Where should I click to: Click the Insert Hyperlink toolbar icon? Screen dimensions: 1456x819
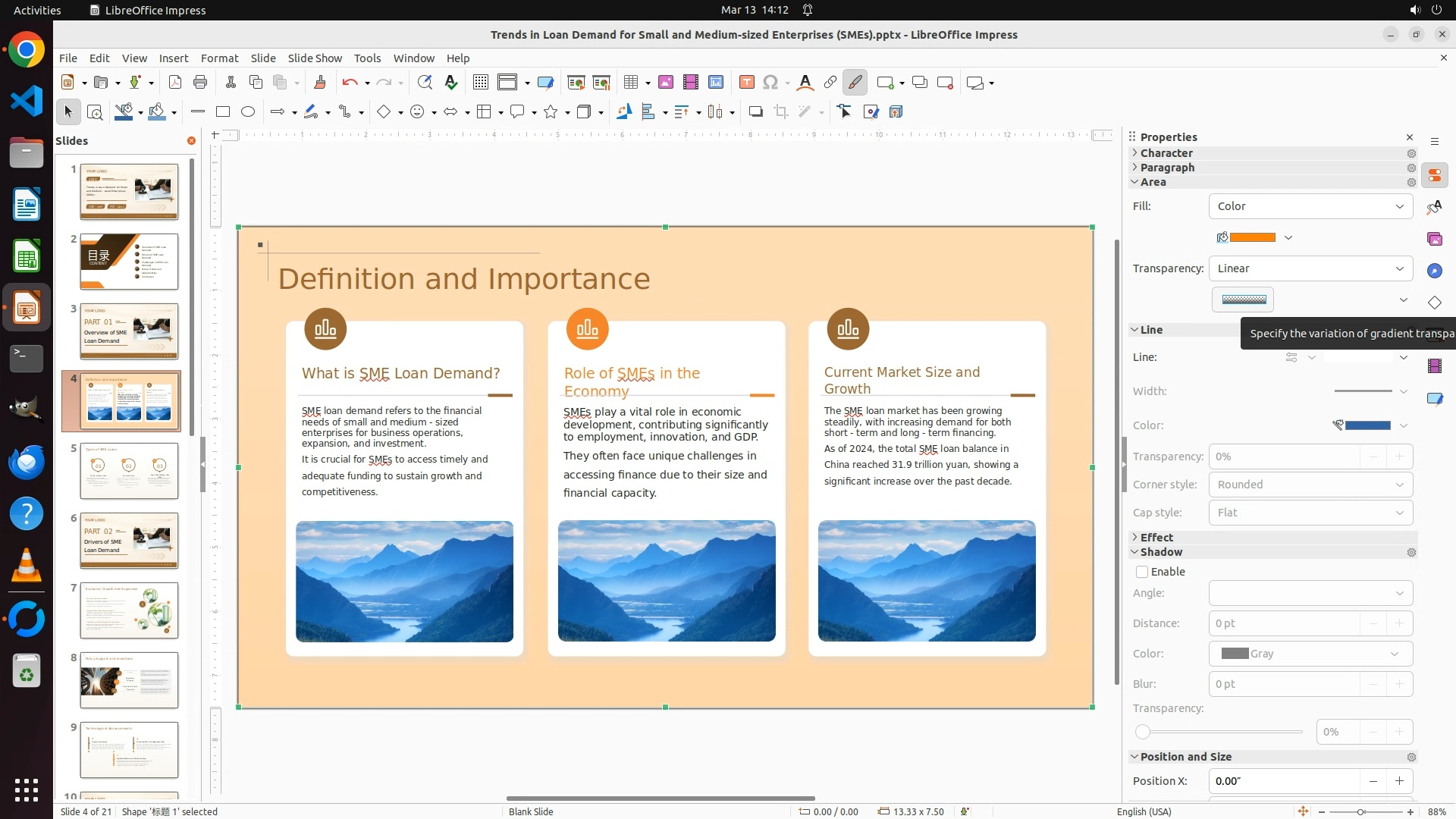tap(830, 83)
